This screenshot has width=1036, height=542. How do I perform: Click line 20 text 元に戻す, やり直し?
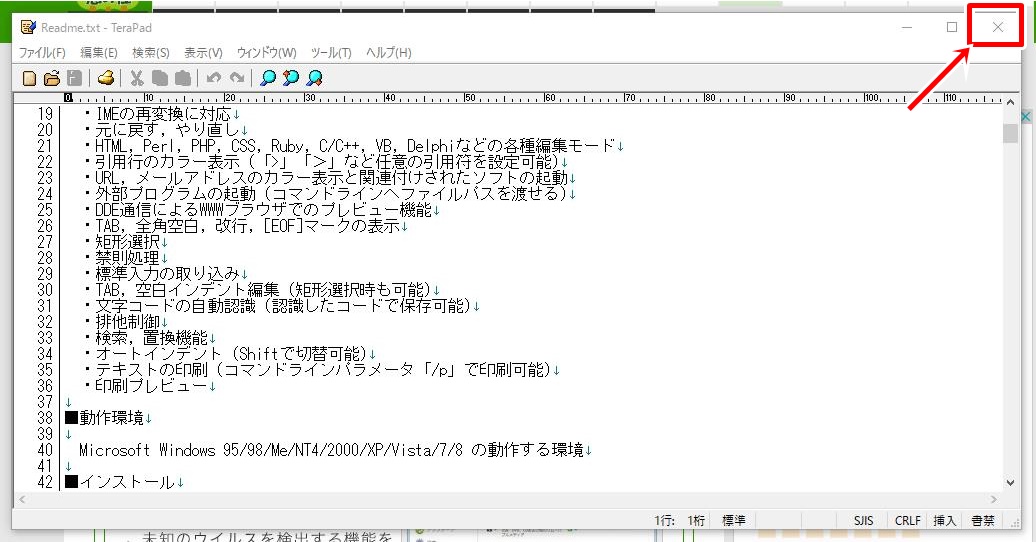168,130
